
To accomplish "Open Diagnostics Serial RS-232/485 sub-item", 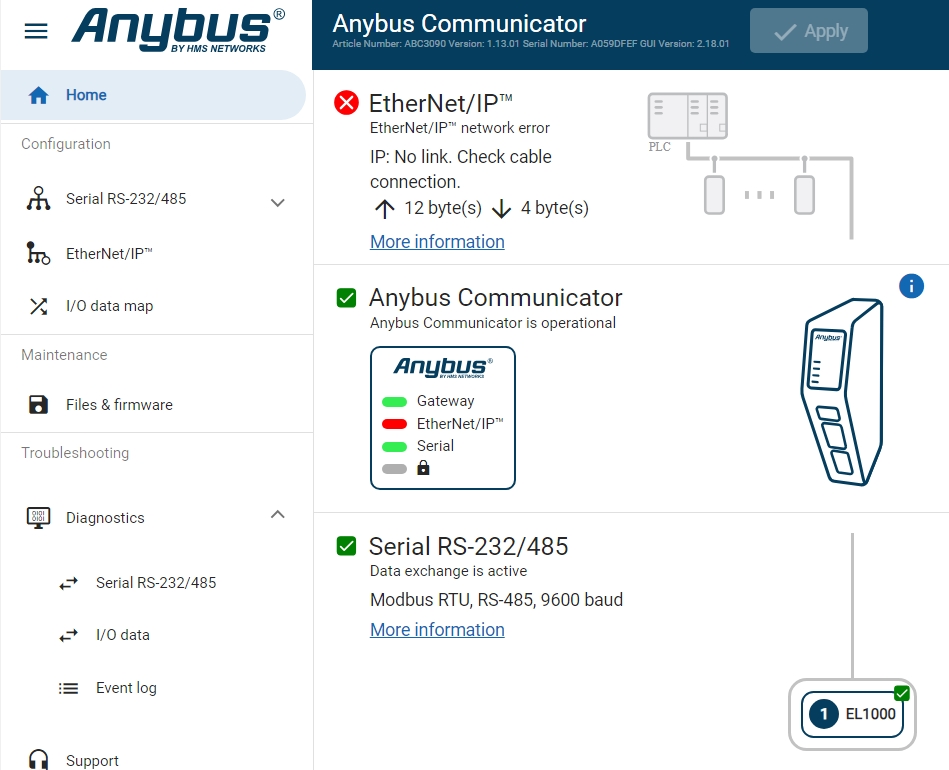I will pos(155,583).
